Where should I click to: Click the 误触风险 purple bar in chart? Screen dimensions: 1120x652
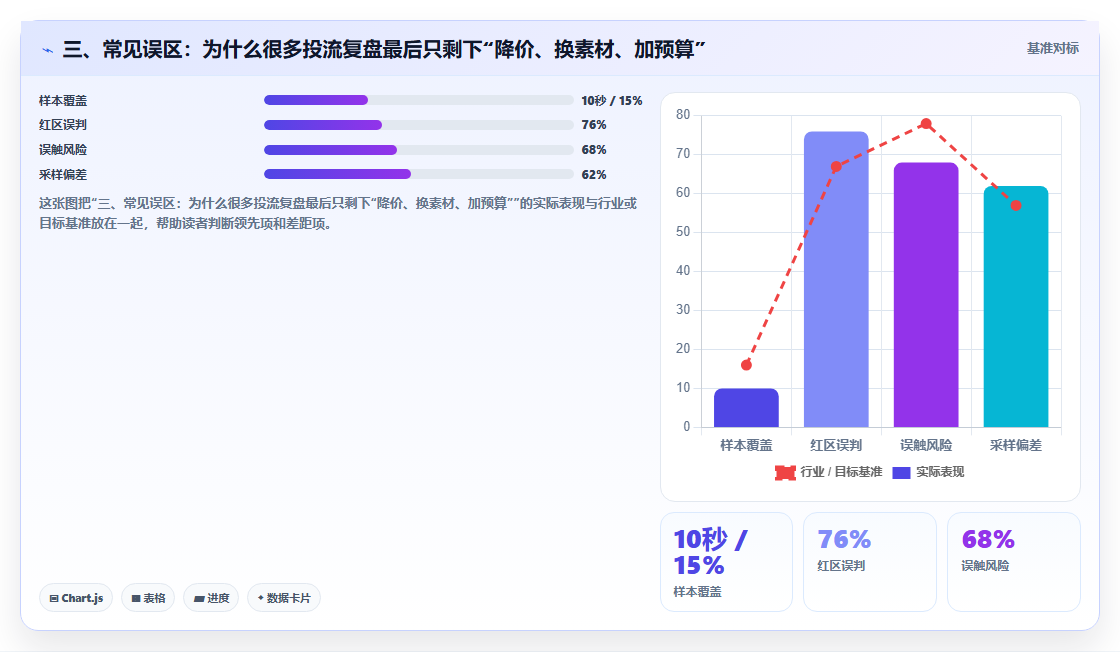coord(926,295)
